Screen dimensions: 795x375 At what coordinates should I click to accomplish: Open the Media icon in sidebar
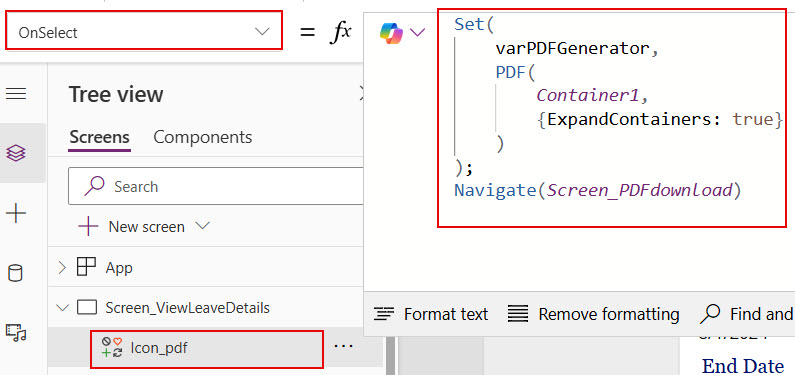[16, 332]
